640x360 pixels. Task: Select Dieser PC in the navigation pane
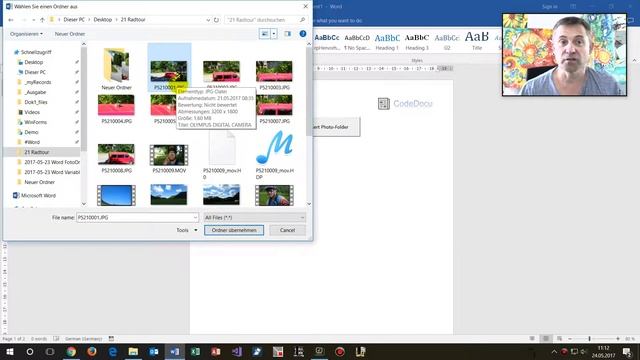[x=35, y=72]
